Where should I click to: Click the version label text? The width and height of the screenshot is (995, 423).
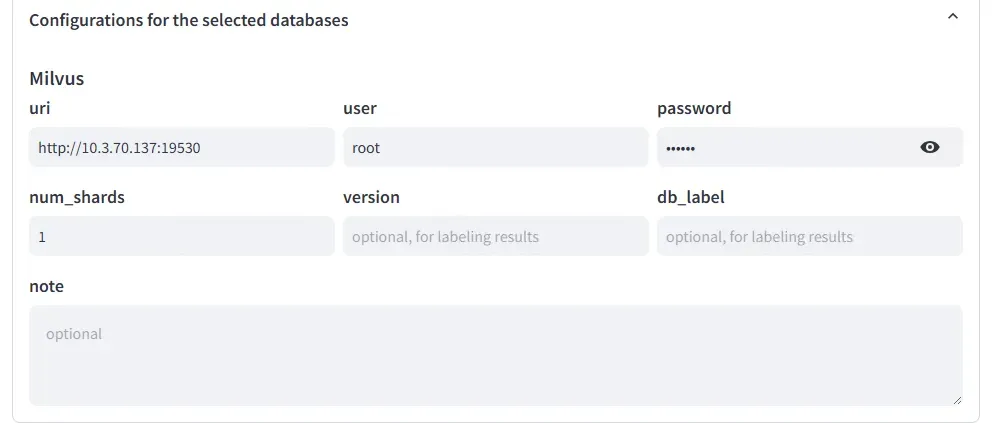coord(371,197)
